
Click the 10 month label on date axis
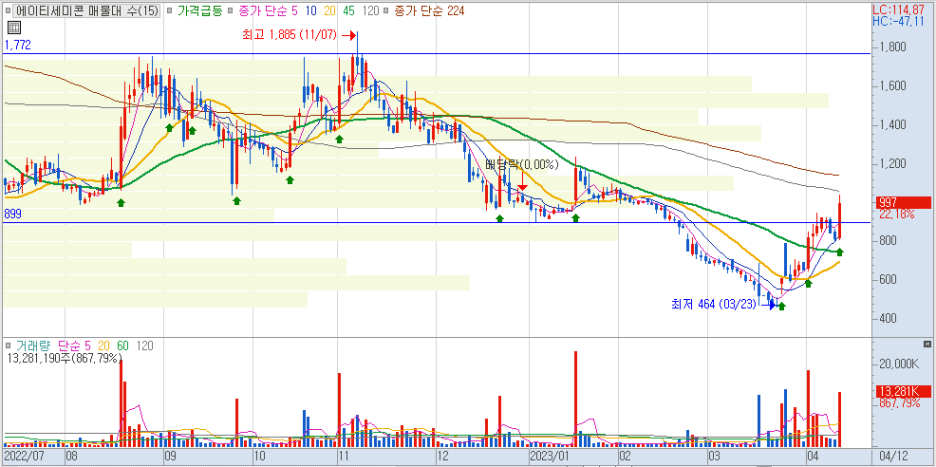(x=260, y=456)
